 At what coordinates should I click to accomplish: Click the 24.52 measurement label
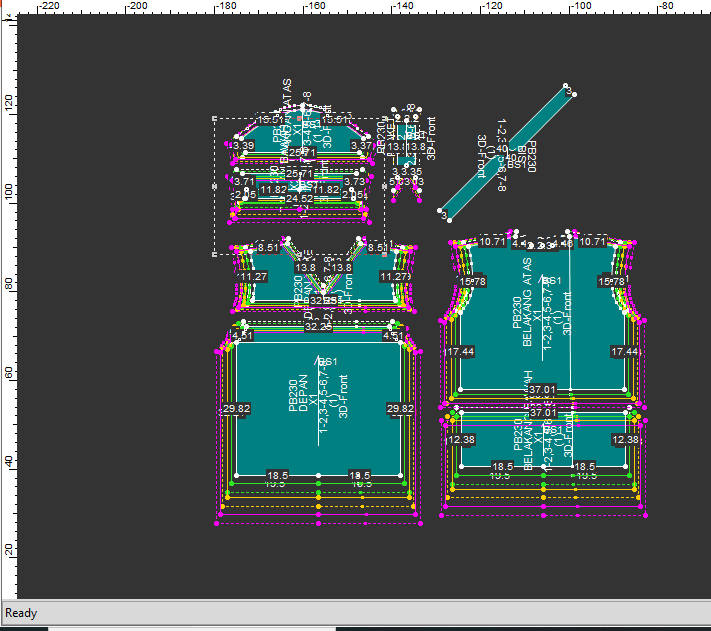point(299,199)
